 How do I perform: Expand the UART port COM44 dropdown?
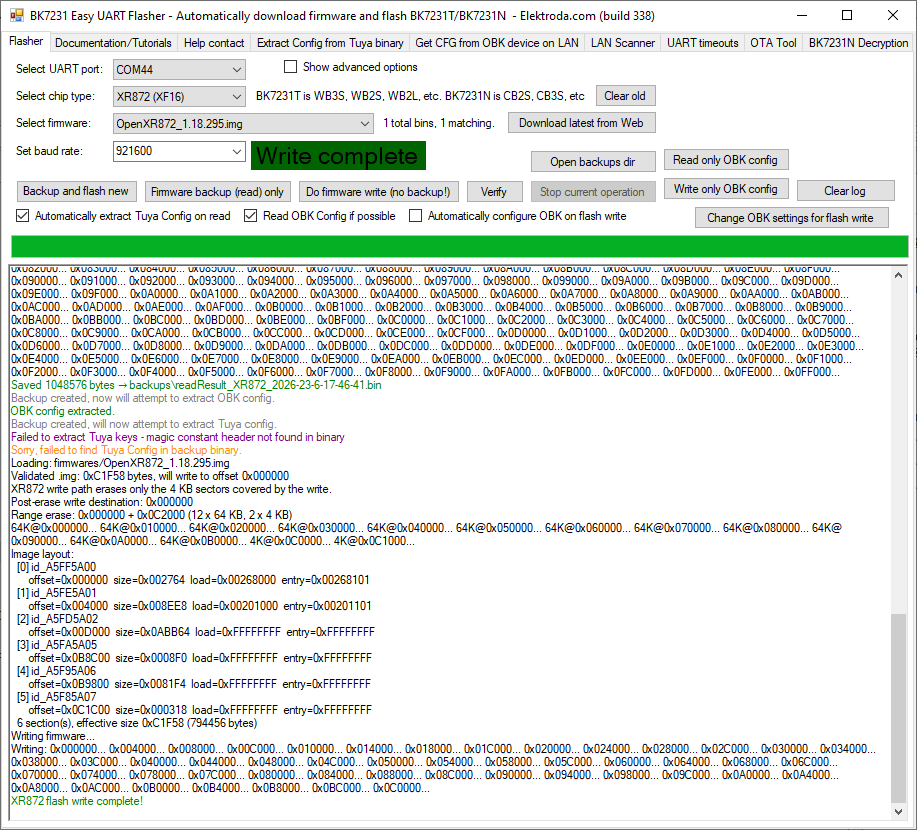coord(236,70)
